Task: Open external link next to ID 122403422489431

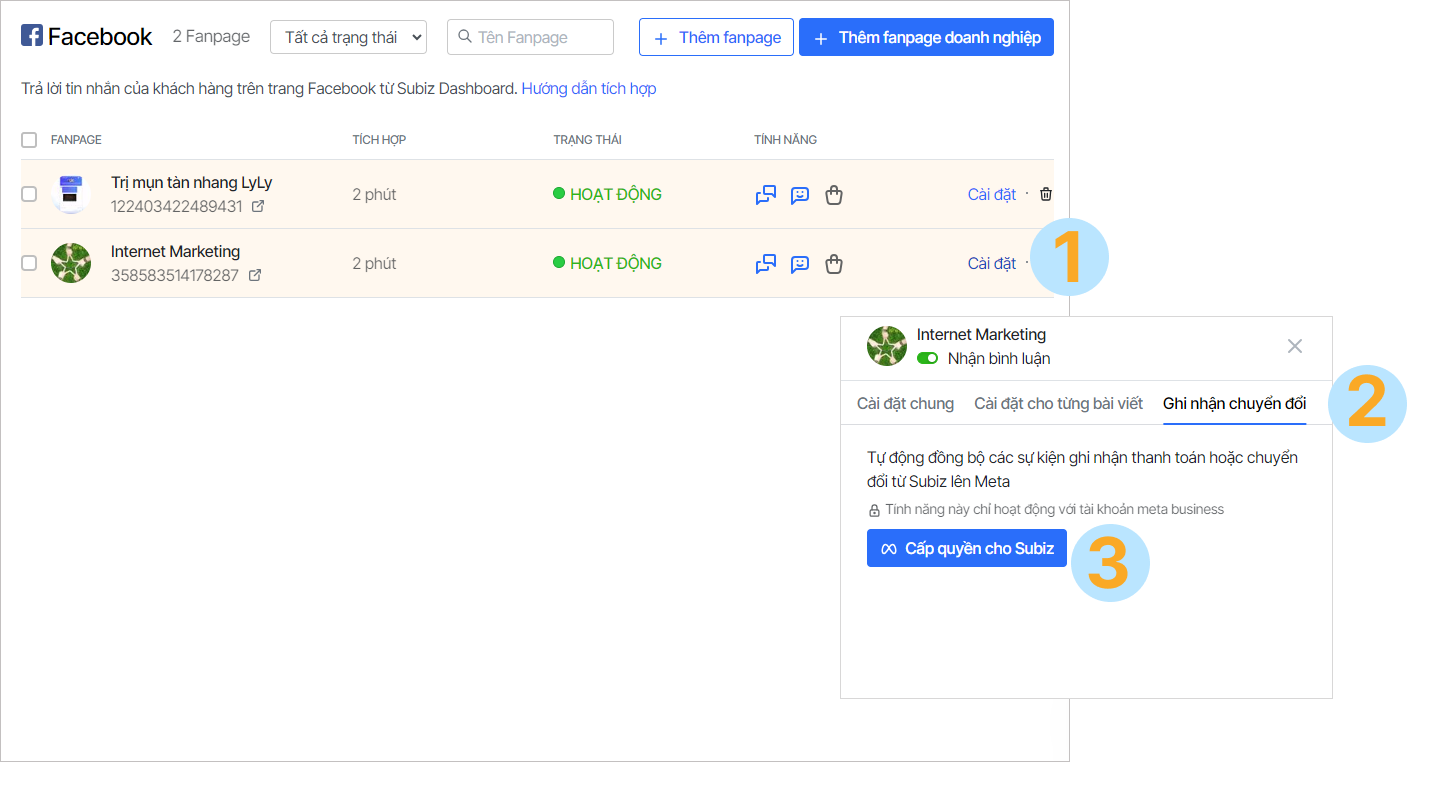Action: click(x=258, y=207)
